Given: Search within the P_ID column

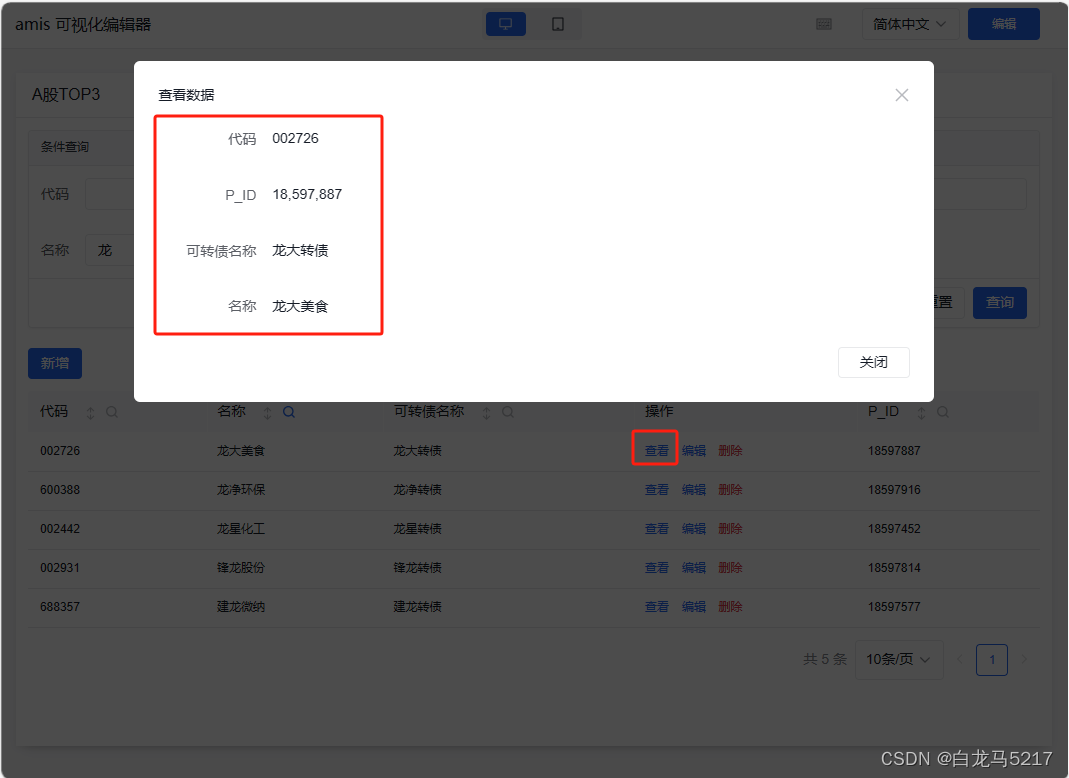Looking at the screenshot, I should point(943,412).
